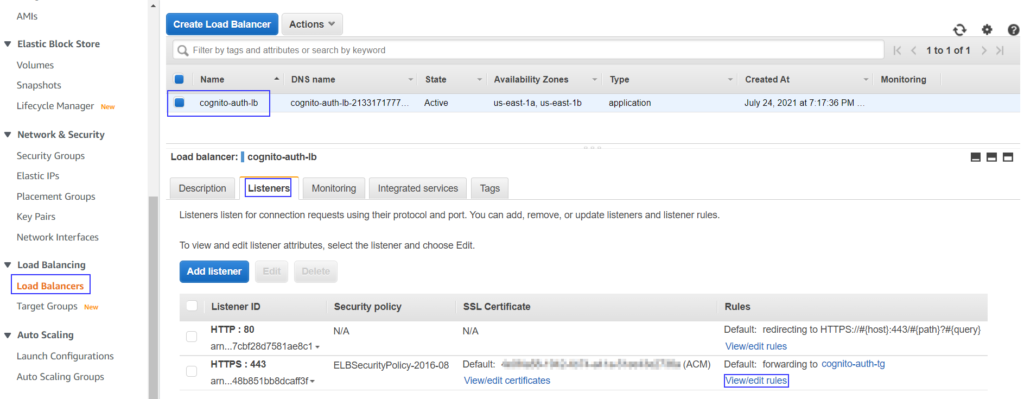Open the cognito-auth-tg target group link
This screenshot has width=1024, height=399.
[x=853, y=364]
